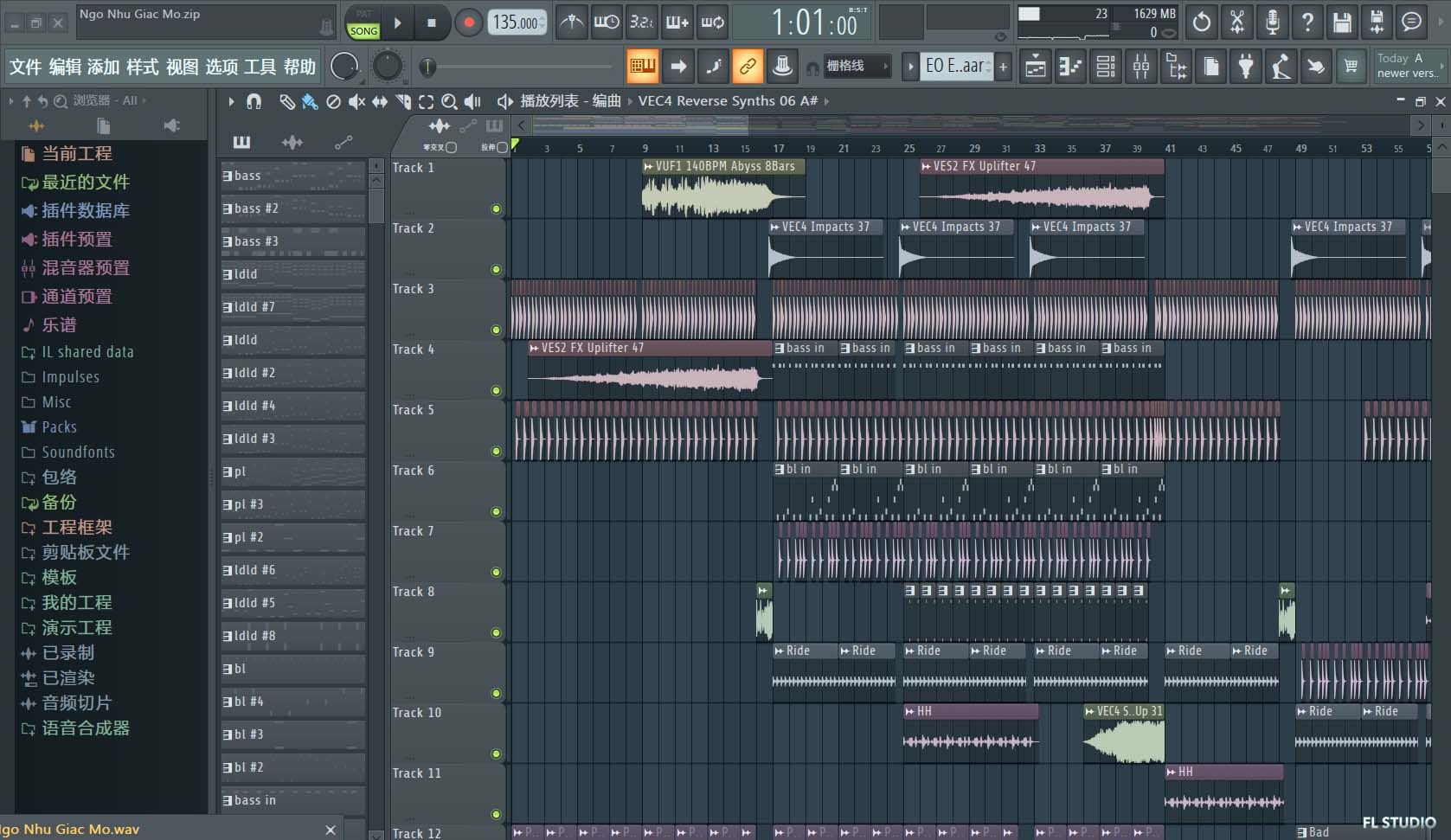Arm the Record button
This screenshot has height=840, width=1451.
tap(468, 23)
